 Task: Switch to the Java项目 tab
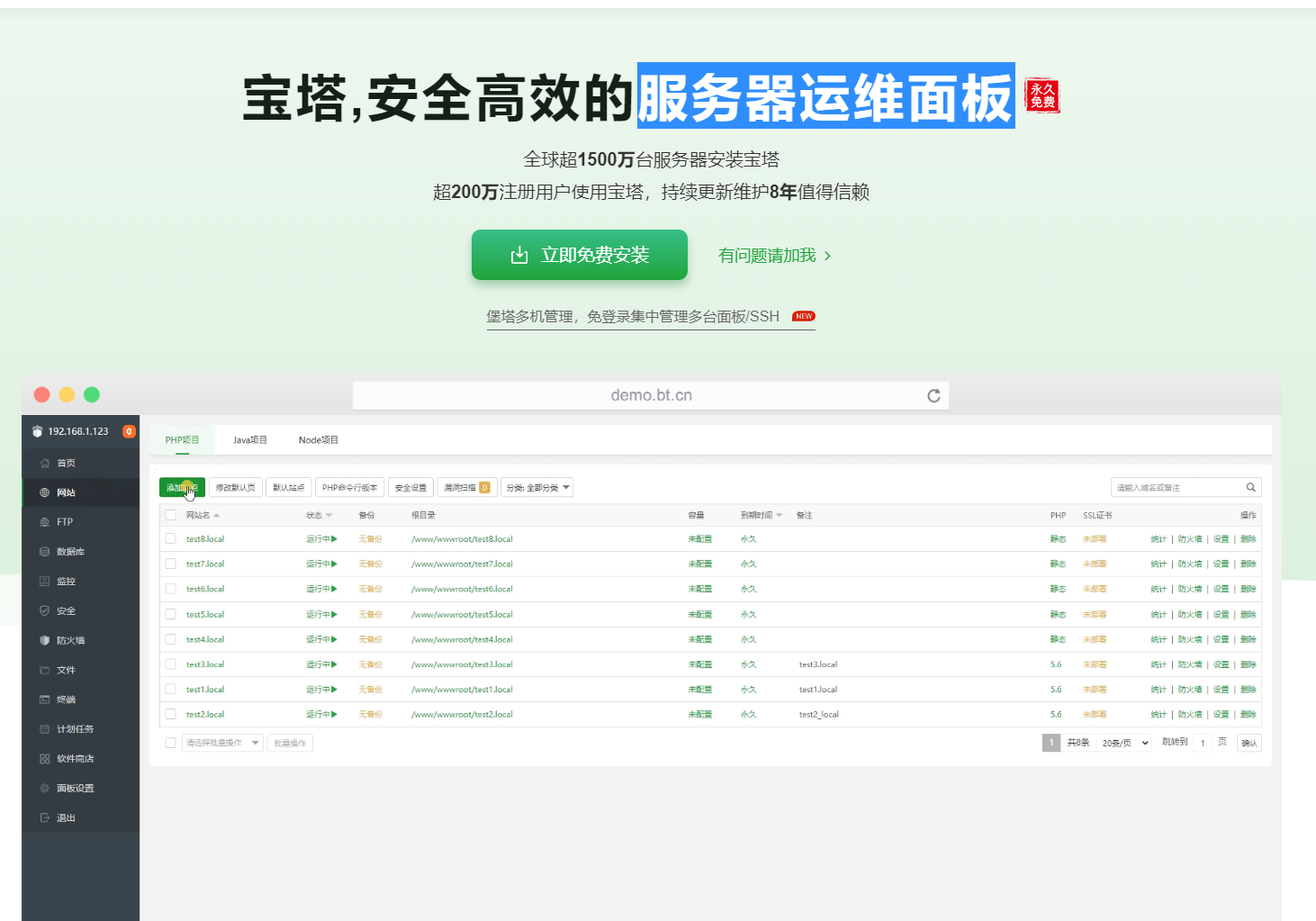pos(250,439)
